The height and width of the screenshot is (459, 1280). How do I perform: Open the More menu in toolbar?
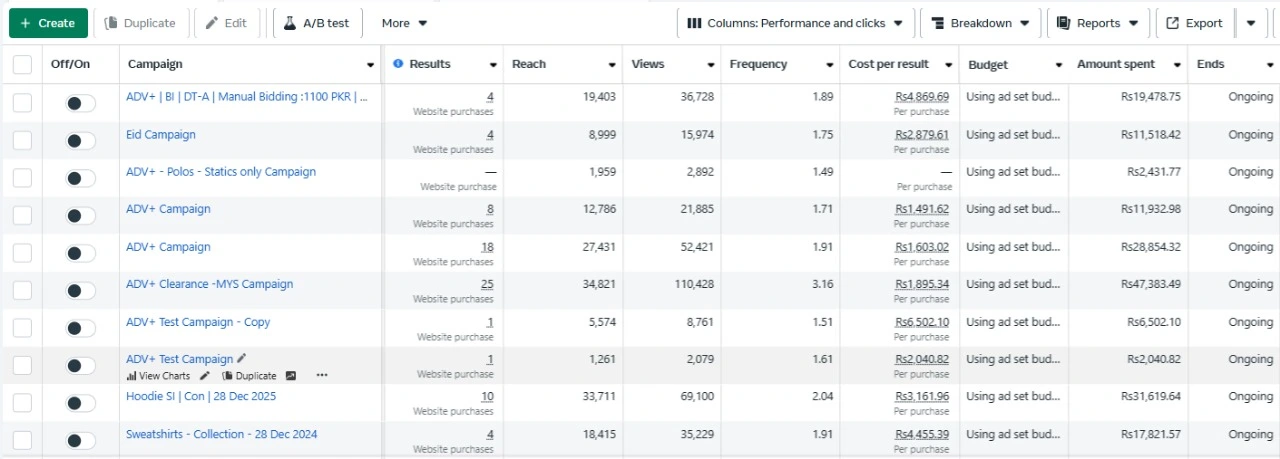coord(404,23)
